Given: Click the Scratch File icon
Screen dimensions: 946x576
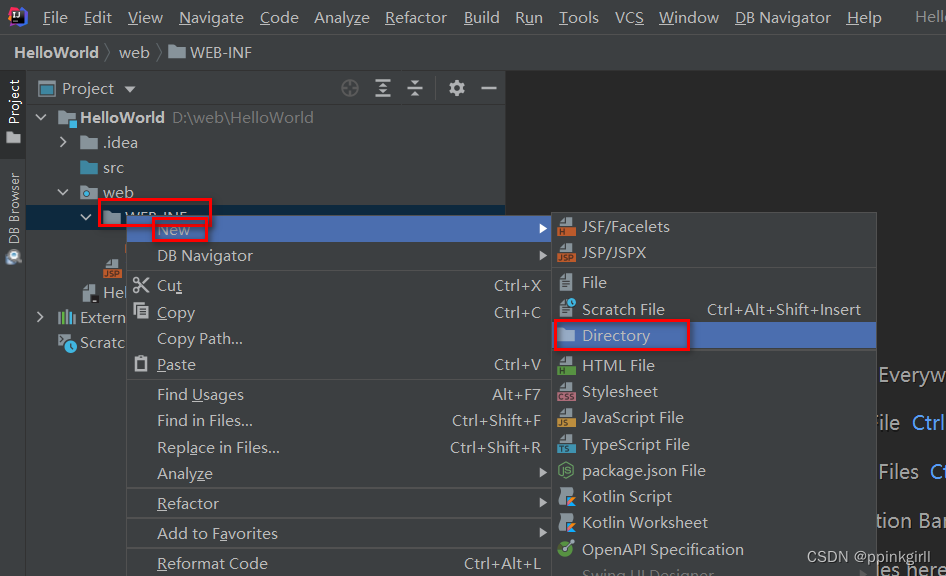Looking at the screenshot, I should click(x=567, y=308).
